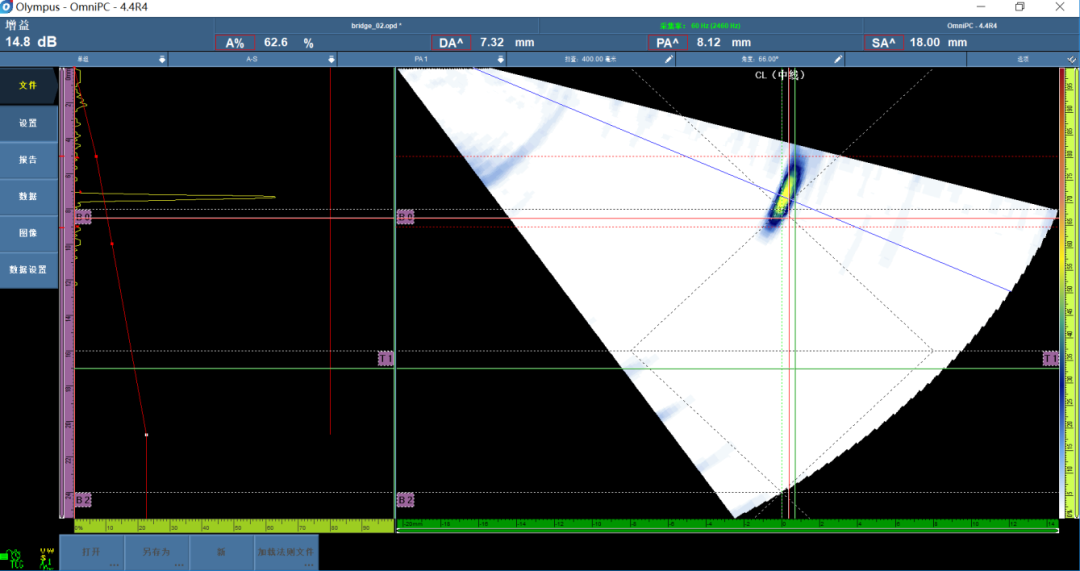Click the PA^ reading label
The image size is (1080, 571).
pos(667,43)
